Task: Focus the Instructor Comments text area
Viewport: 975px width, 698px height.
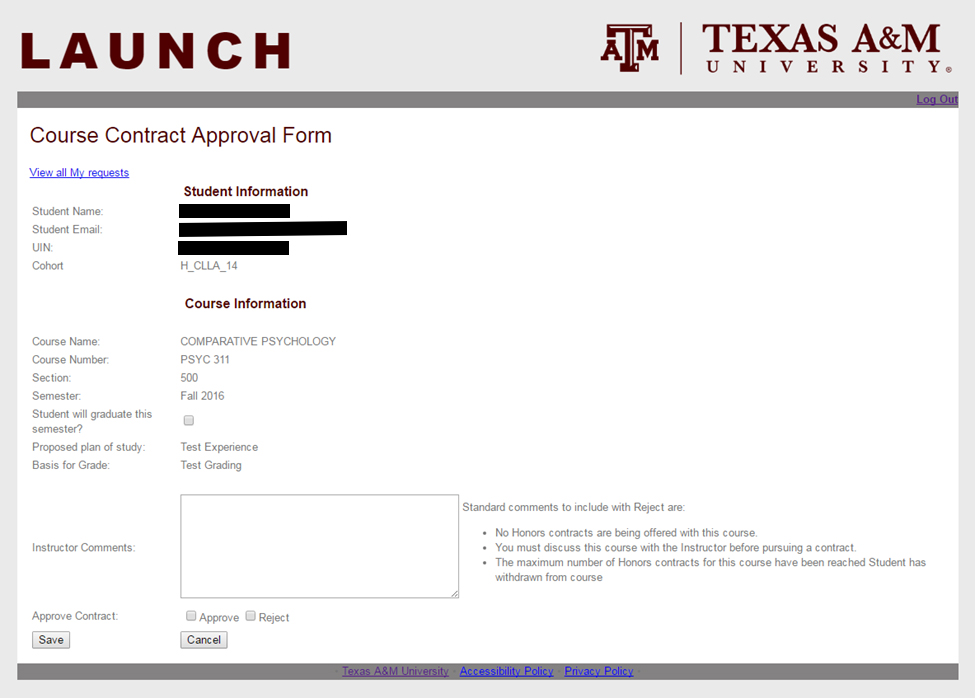Action: tap(320, 546)
